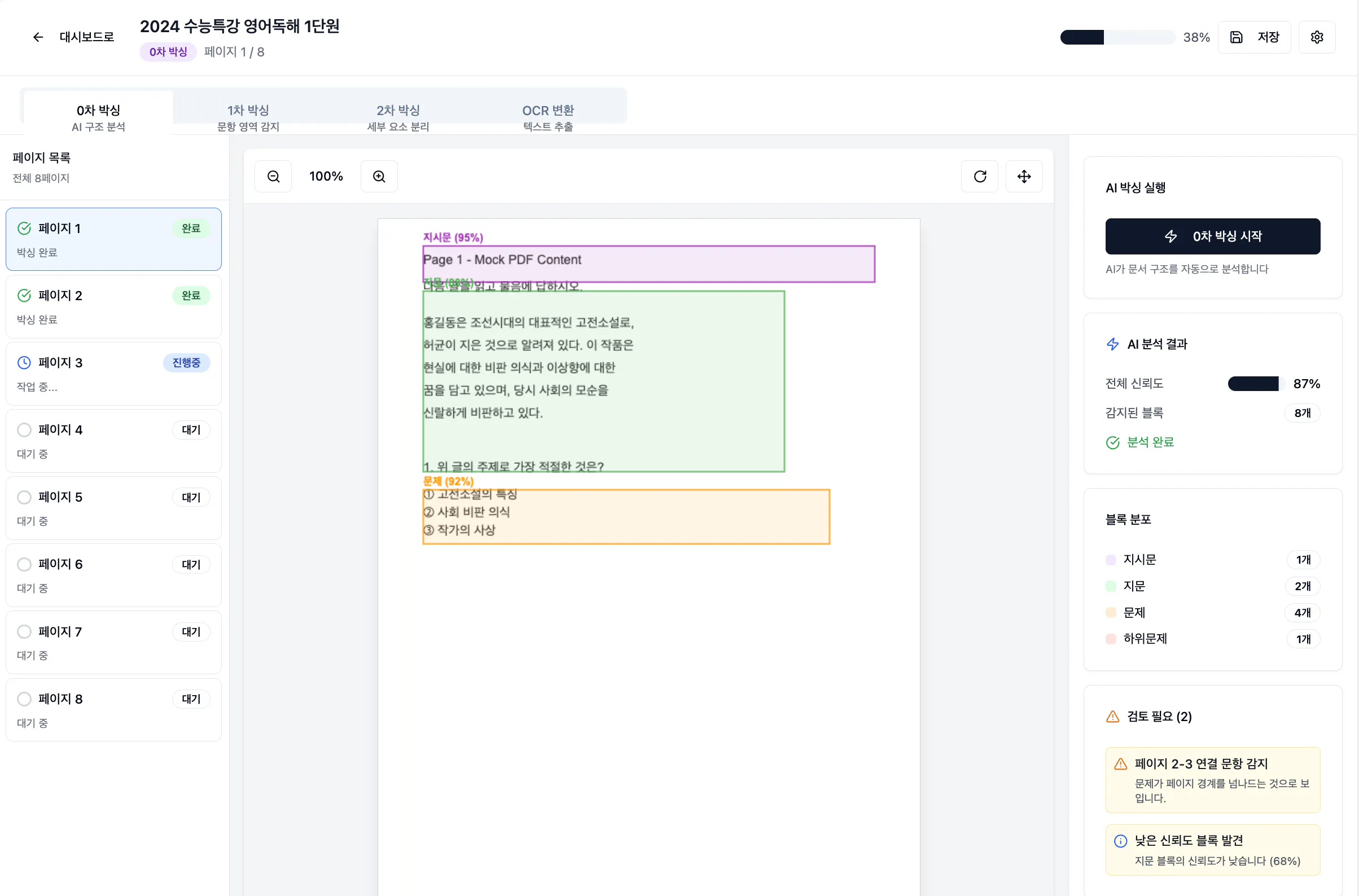Click the green check icon on 페이지 2

(24, 296)
